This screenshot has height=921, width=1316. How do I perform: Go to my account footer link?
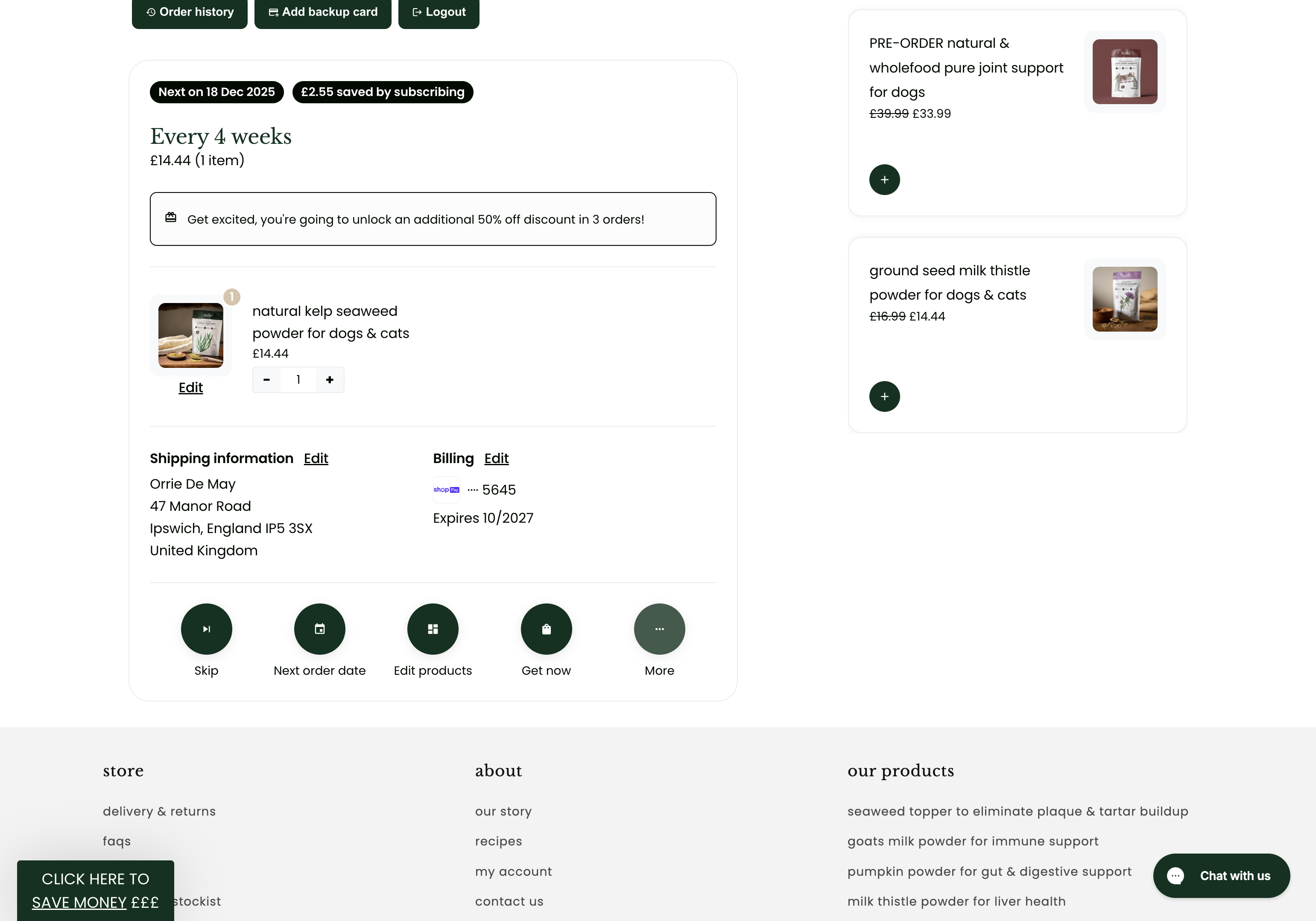pyautogui.click(x=514, y=871)
